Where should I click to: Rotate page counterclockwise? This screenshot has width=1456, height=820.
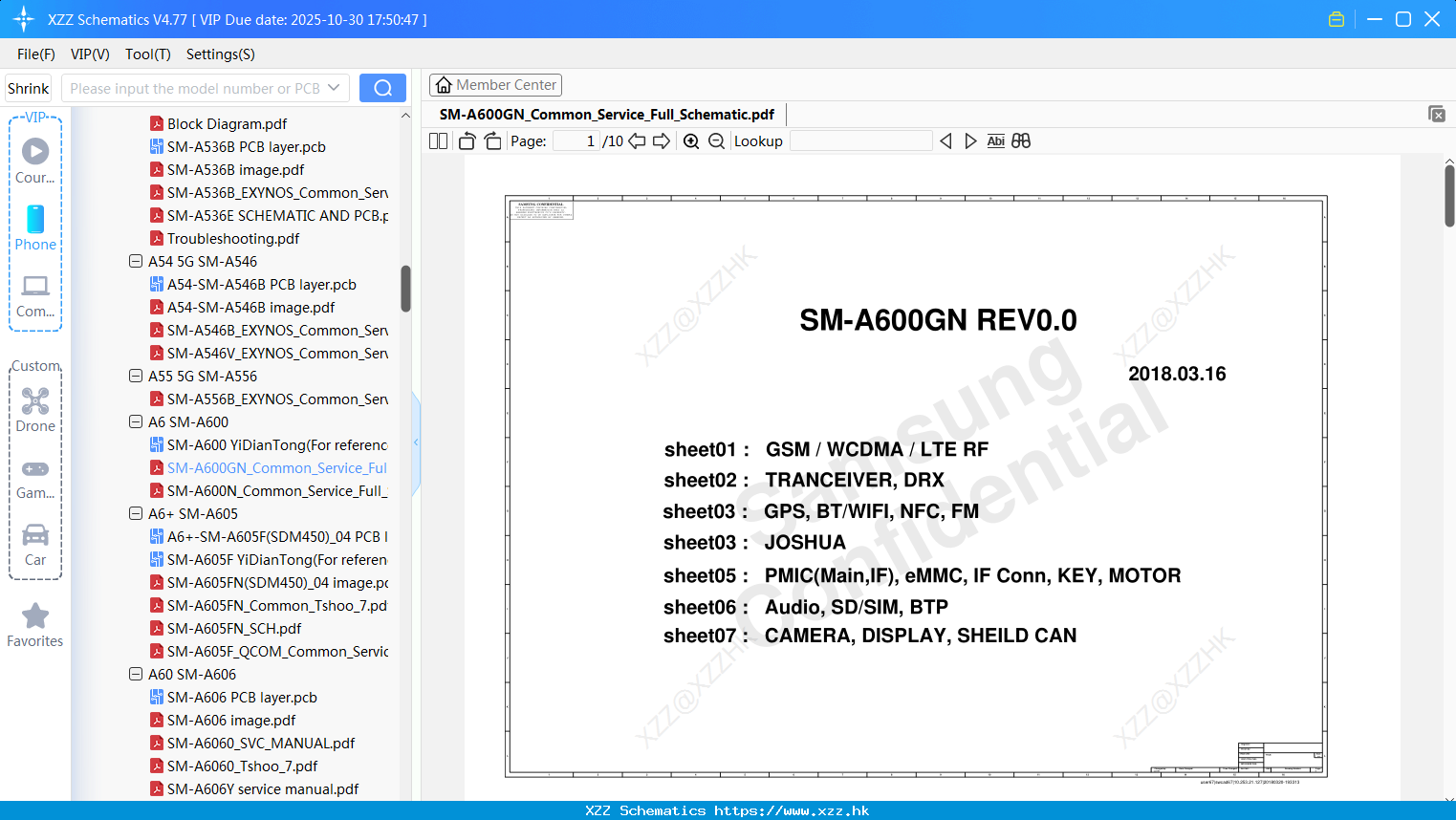(x=467, y=140)
